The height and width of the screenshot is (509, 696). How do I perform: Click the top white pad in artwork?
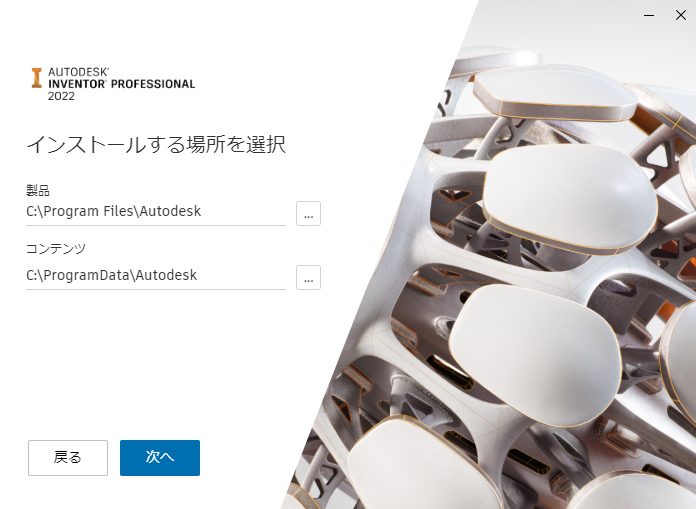click(555, 94)
